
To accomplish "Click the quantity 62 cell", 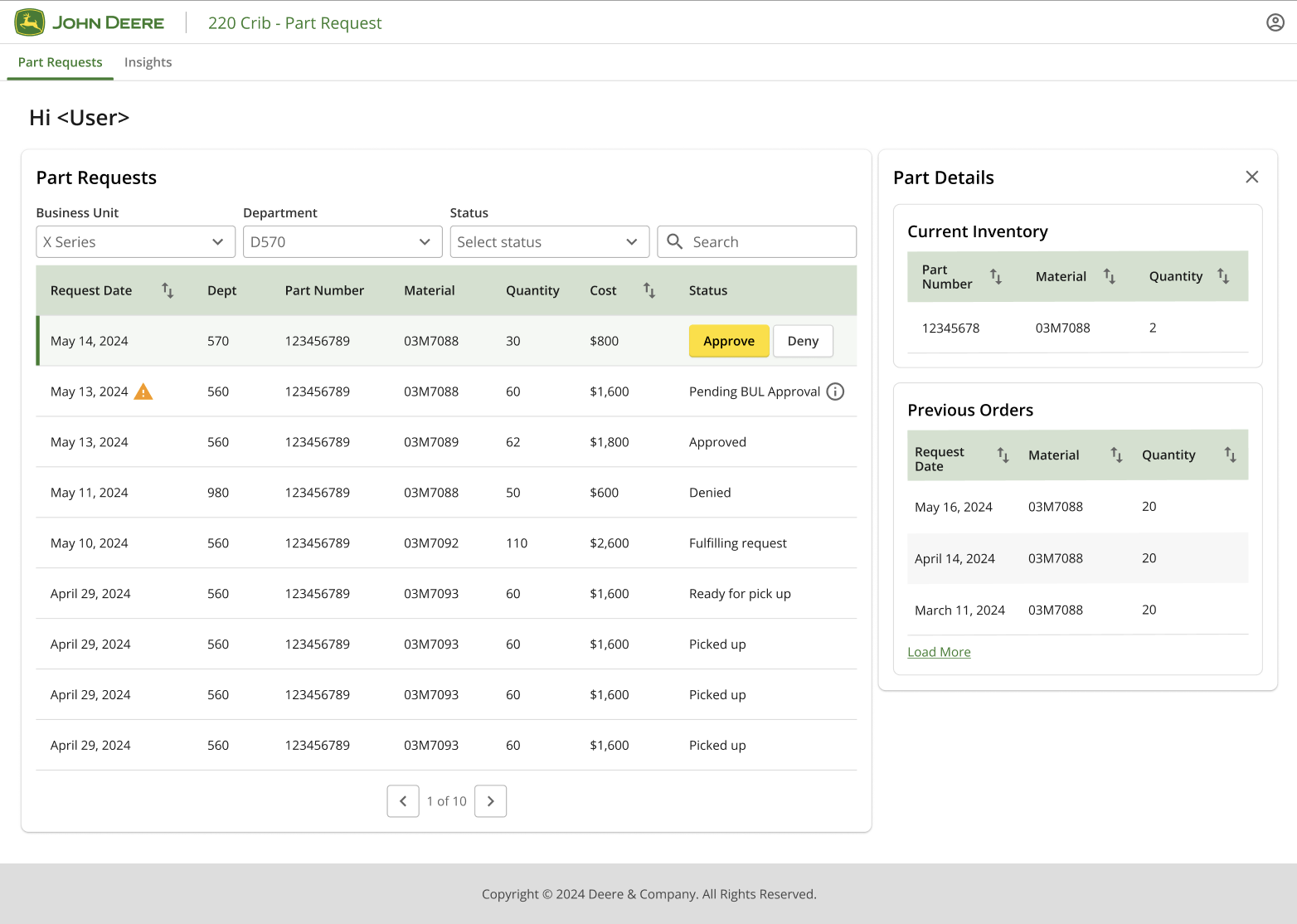I will (x=513, y=442).
